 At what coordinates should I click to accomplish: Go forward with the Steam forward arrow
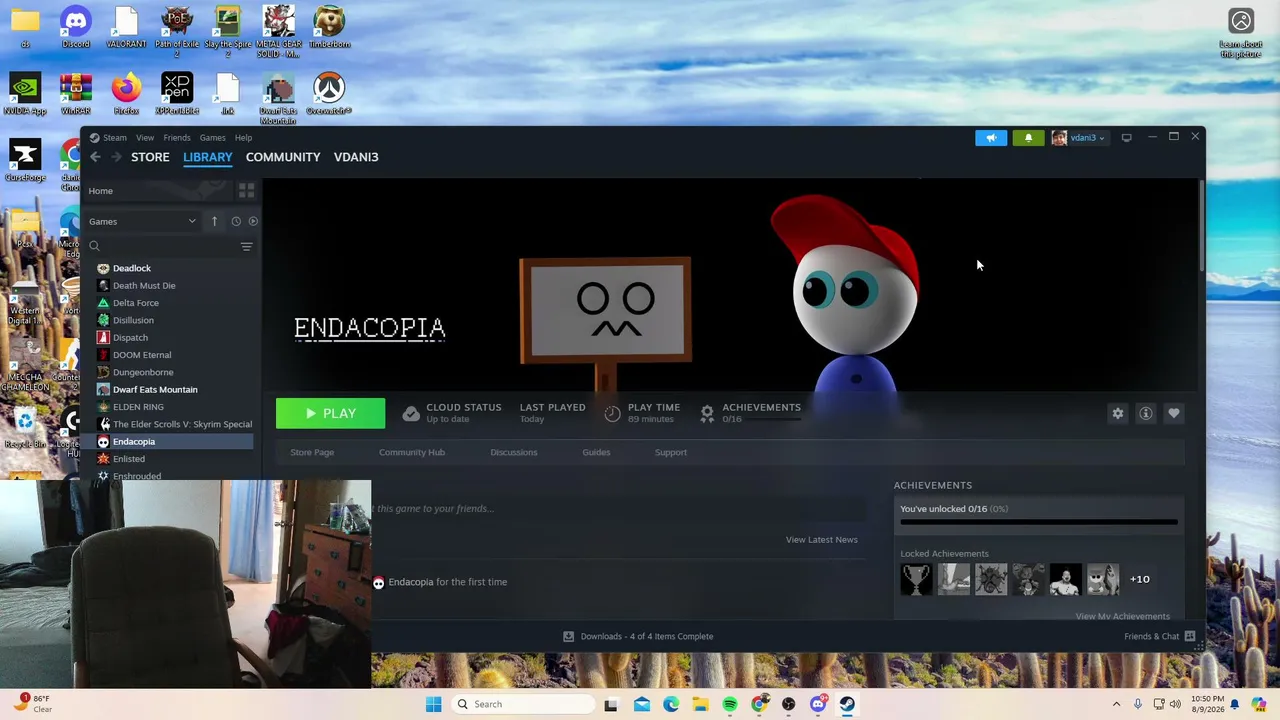coord(116,157)
